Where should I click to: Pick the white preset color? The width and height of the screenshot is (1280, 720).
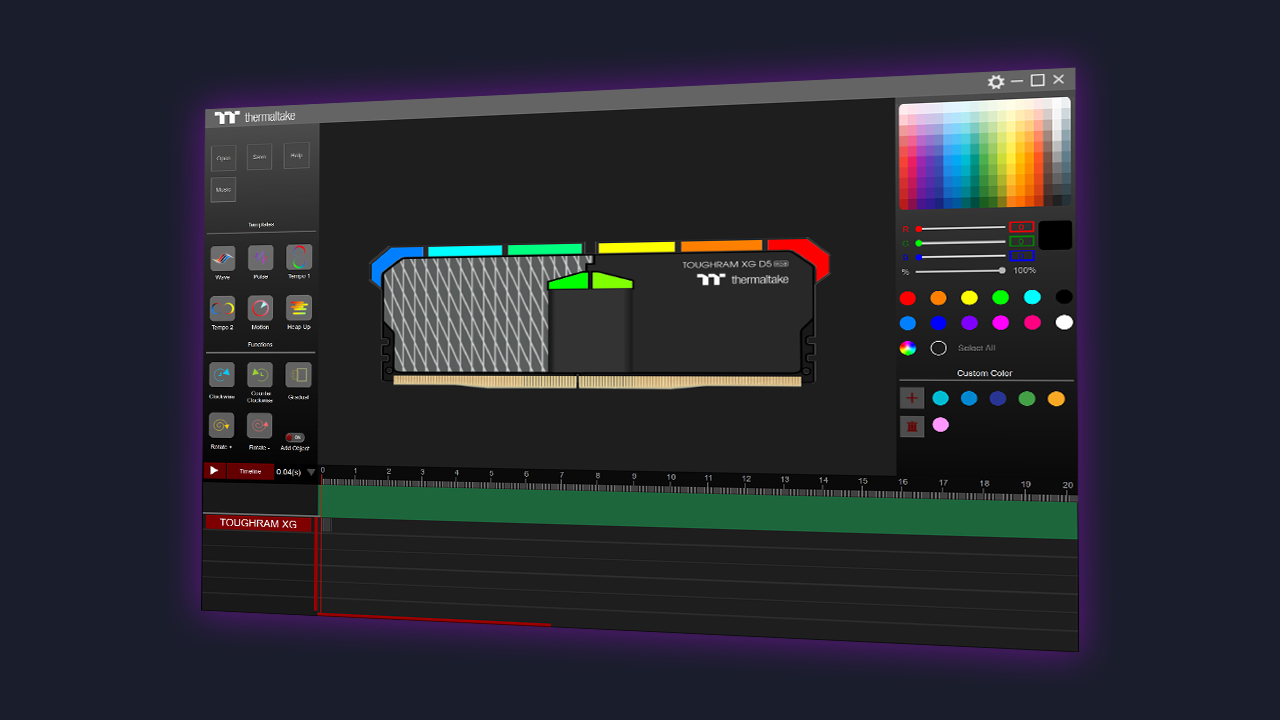tap(1064, 322)
